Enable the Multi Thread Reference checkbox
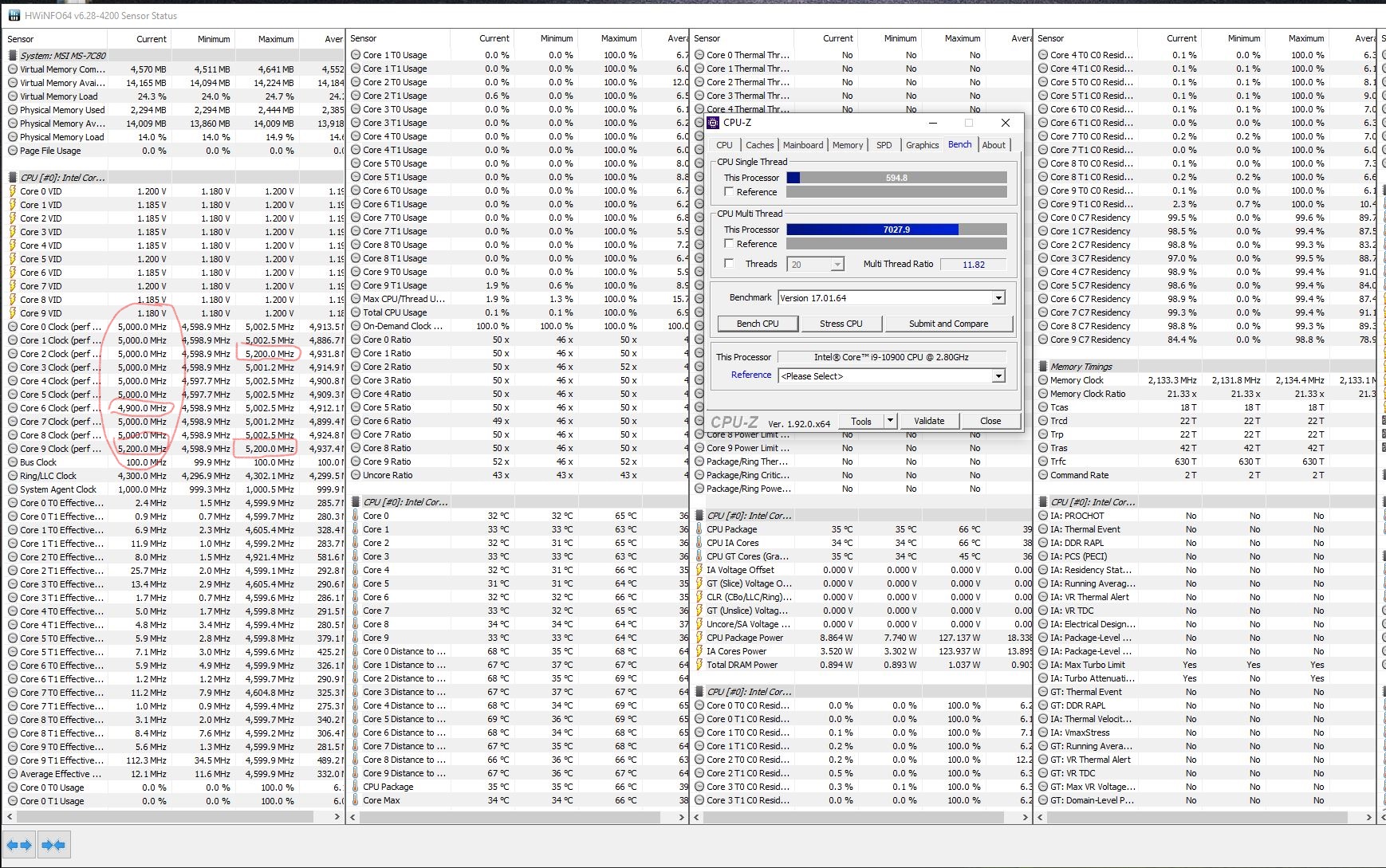 pos(729,244)
